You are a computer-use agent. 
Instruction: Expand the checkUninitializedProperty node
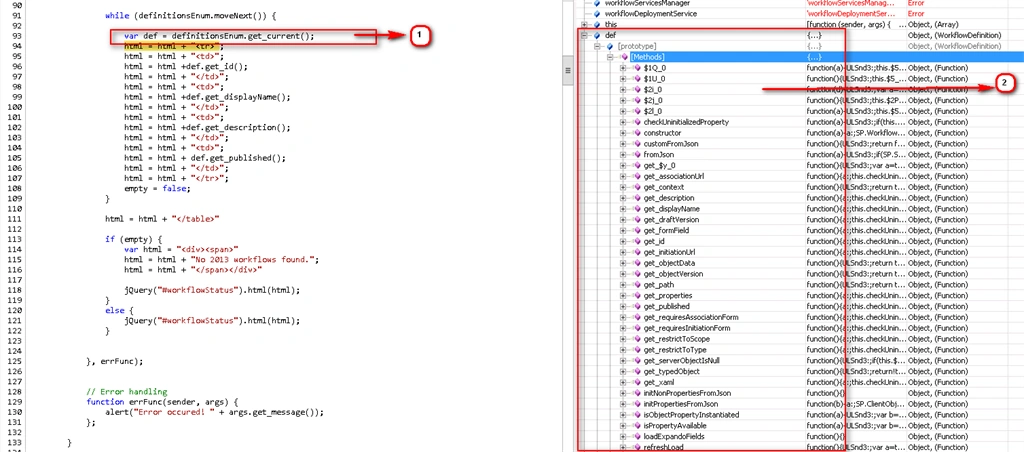[x=623, y=122]
